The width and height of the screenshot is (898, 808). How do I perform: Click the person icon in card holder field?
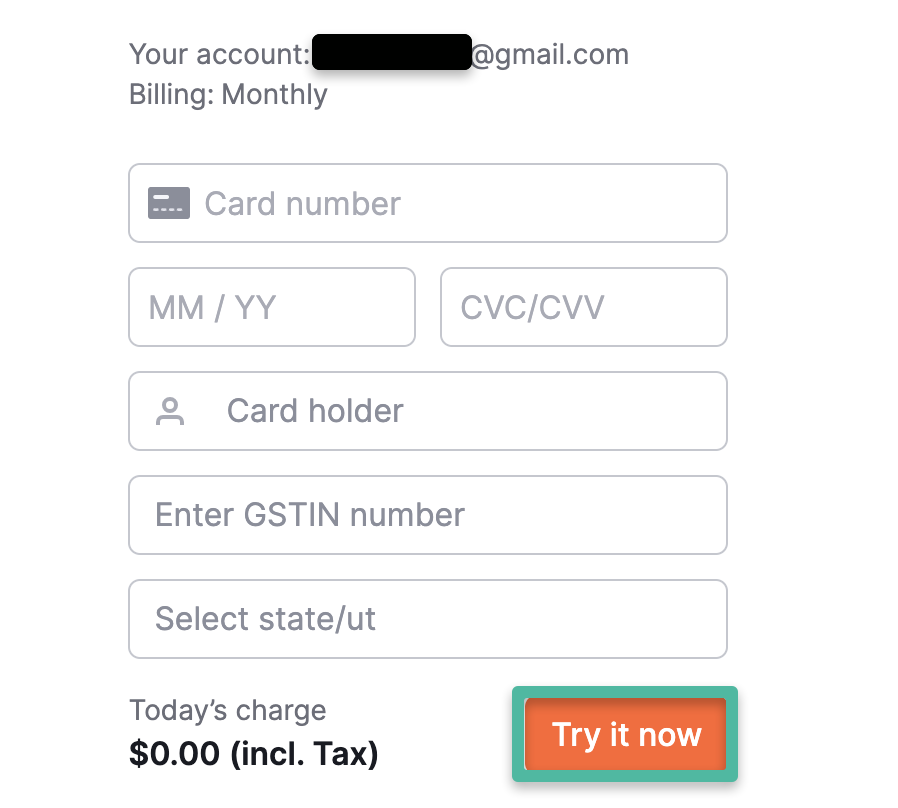[170, 410]
